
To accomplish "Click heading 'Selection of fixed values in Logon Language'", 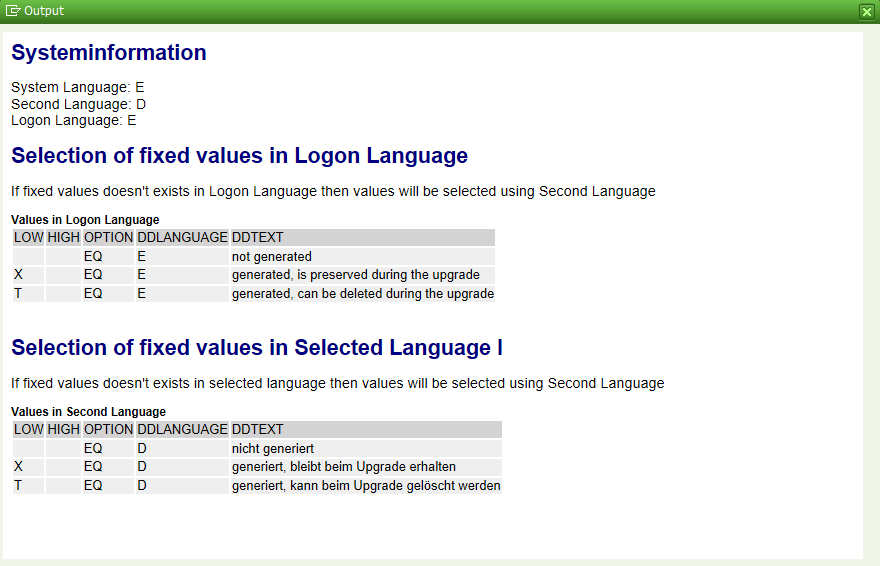I will click(240, 156).
